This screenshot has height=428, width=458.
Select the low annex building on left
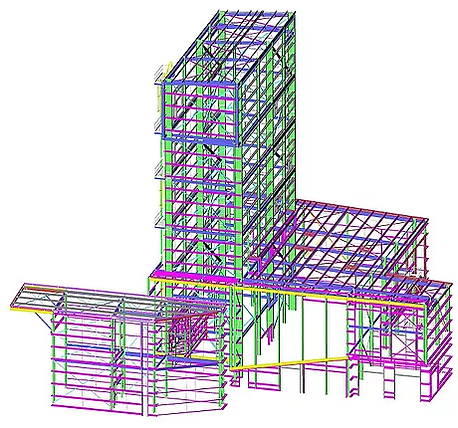120,350
